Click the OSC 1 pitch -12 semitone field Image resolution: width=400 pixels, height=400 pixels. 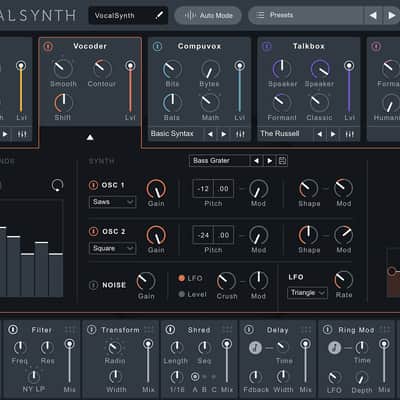(203, 189)
